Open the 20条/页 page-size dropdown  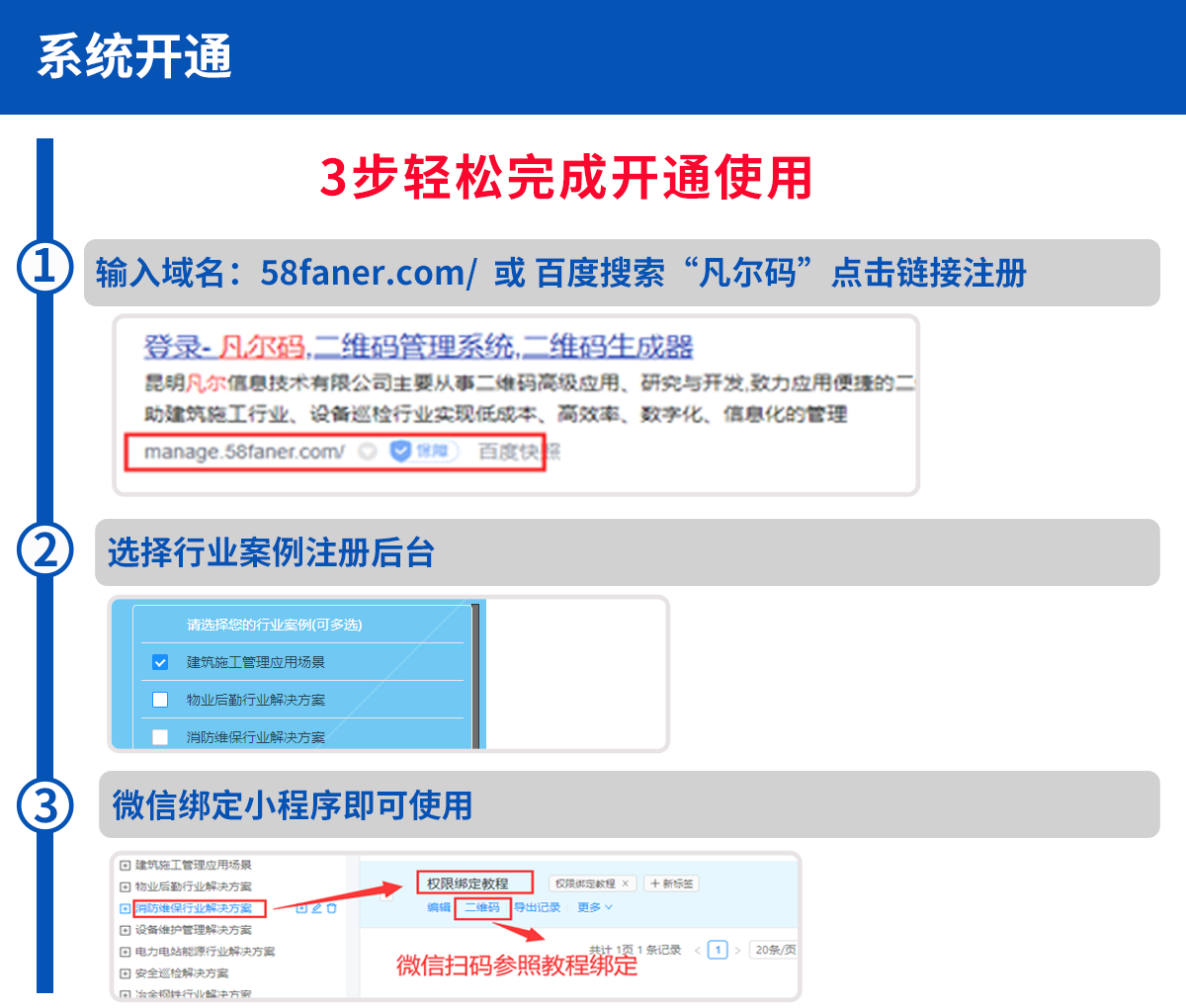776,949
